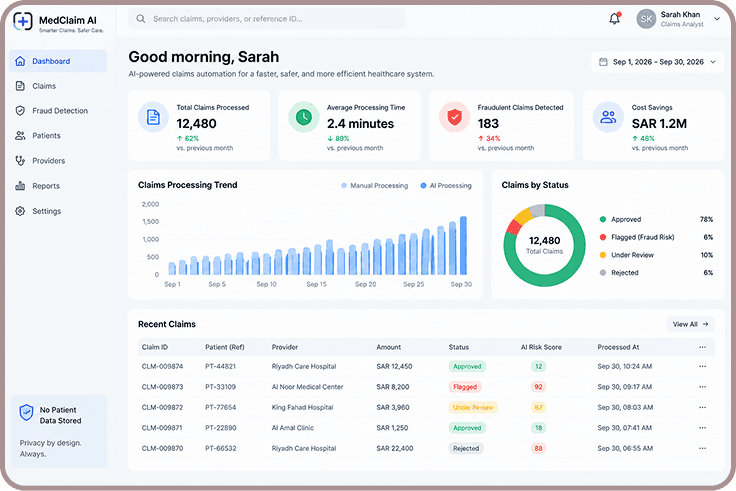
Task: Click the search magnifier icon
Action: click(x=140, y=19)
